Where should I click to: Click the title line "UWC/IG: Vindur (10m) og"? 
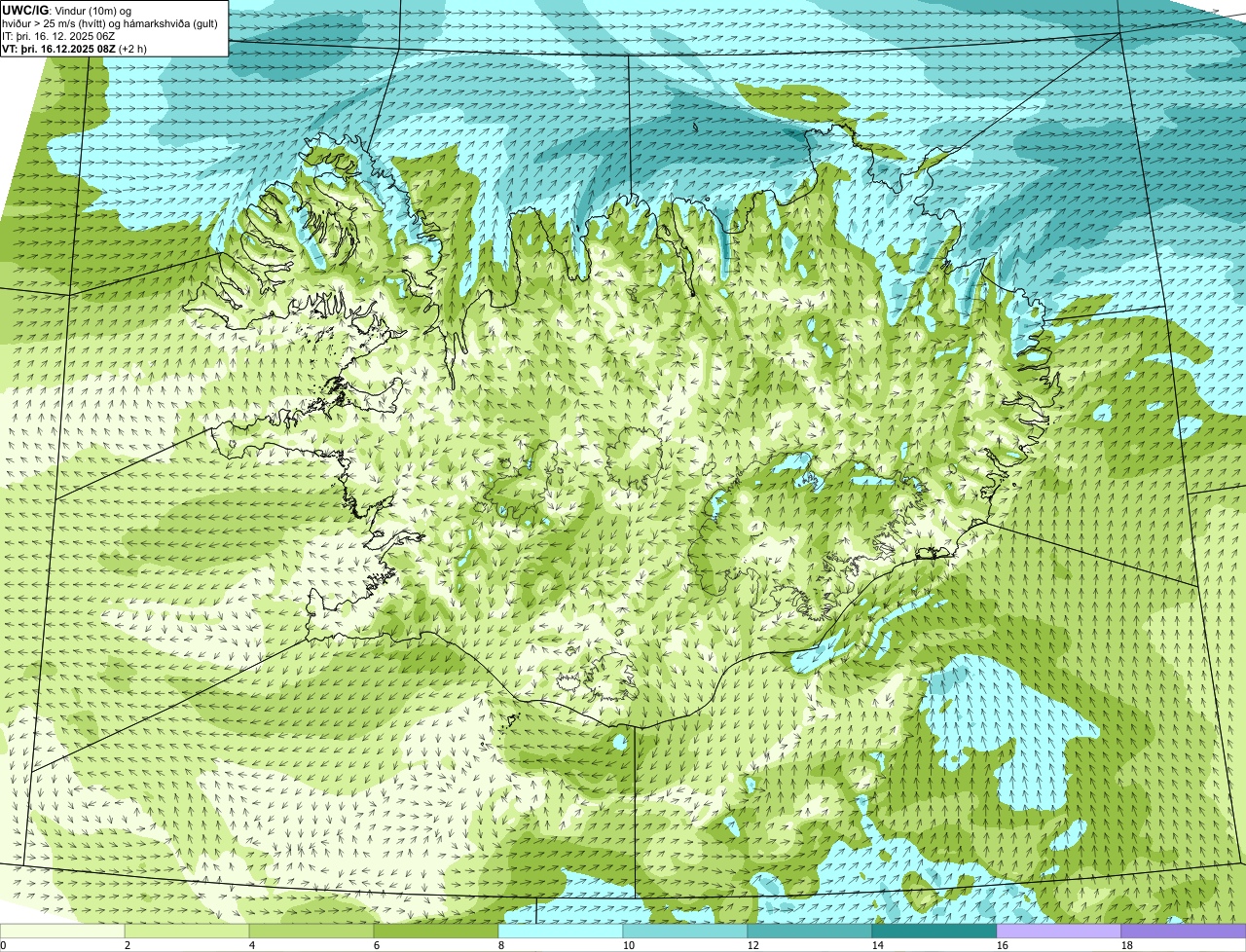(67, 10)
